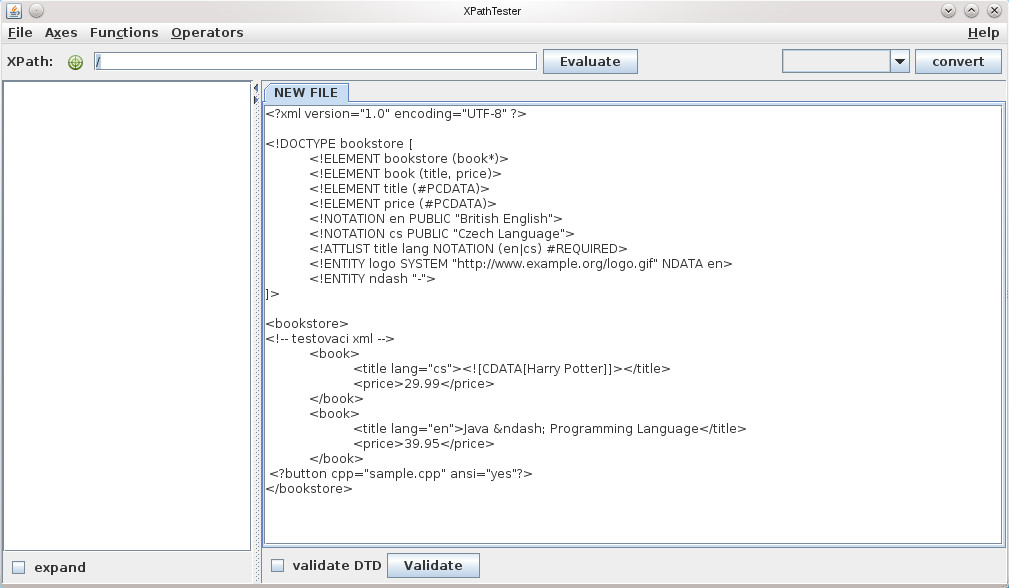The width and height of the screenshot is (1009, 588).
Task: Click the Harry Potter title line
Action: coord(512,369)
